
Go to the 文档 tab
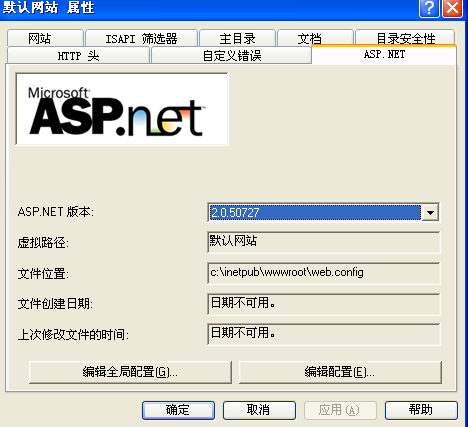(x=315, y=38)
